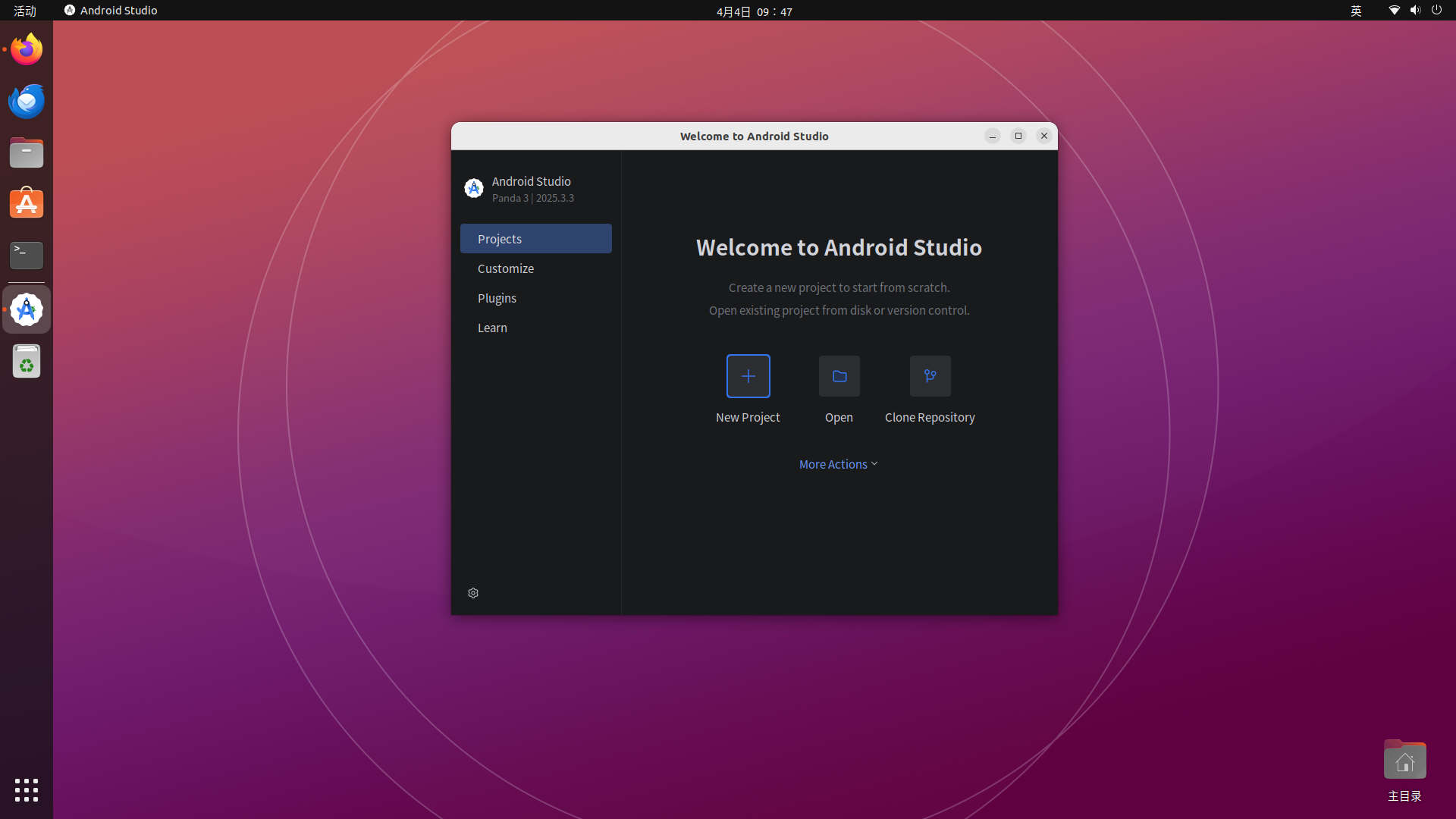Viewport: 1456px width, 819px height.
Task: Select the Projects tab
Action: (535, 239)
